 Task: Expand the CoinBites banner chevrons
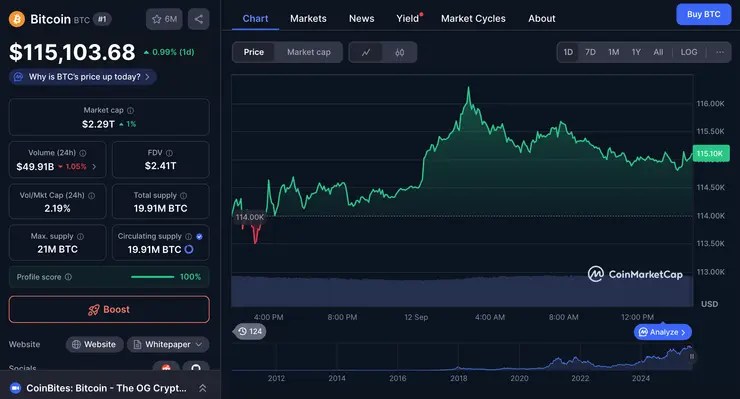coord(202,388)
